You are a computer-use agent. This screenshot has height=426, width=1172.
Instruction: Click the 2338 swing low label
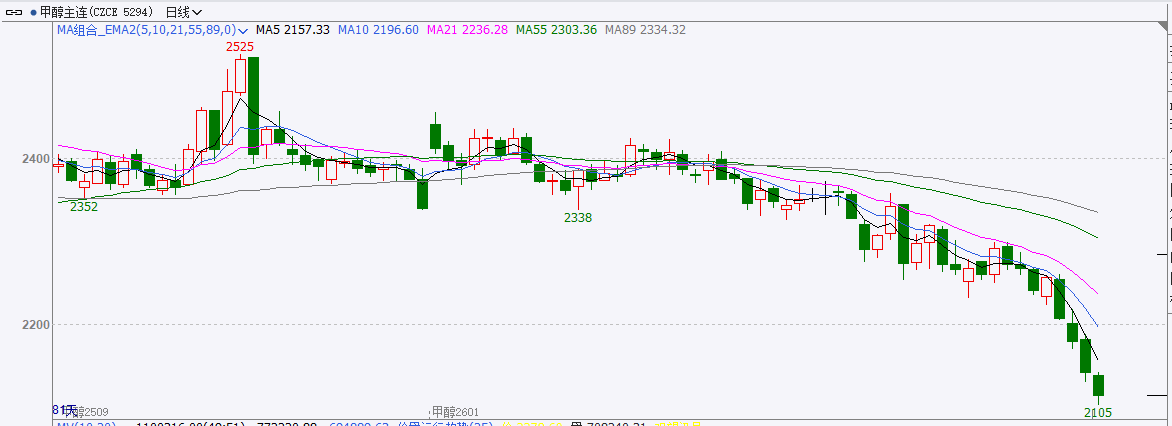[578, 217]
